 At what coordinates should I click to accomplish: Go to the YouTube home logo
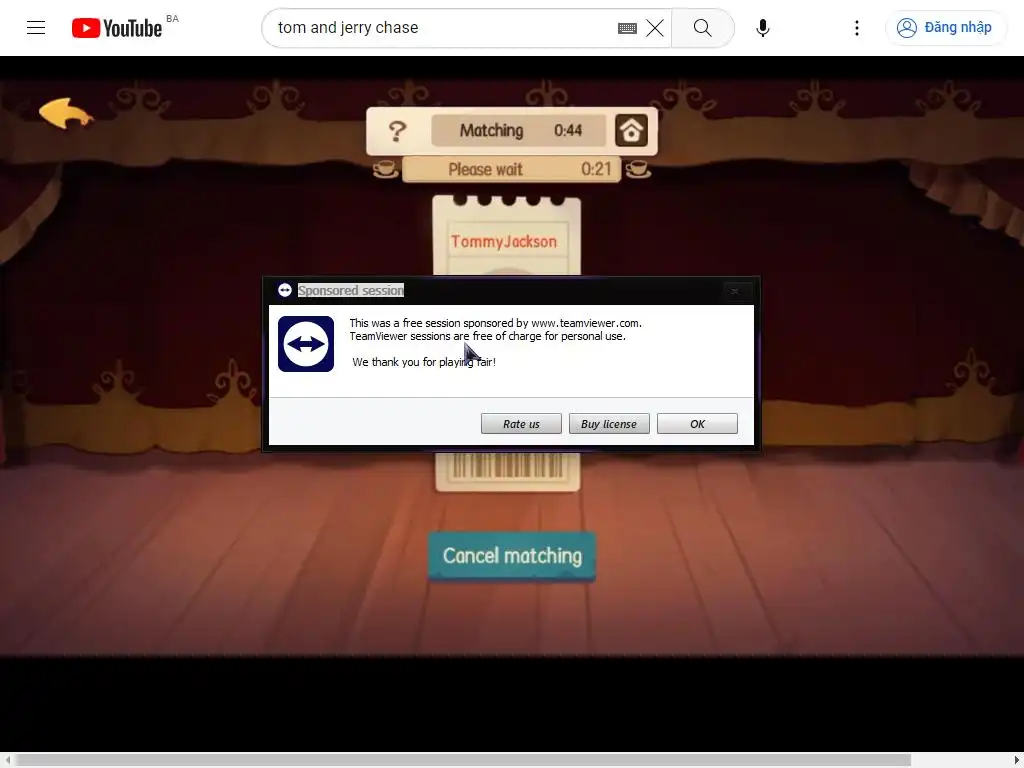coord(117,28)
